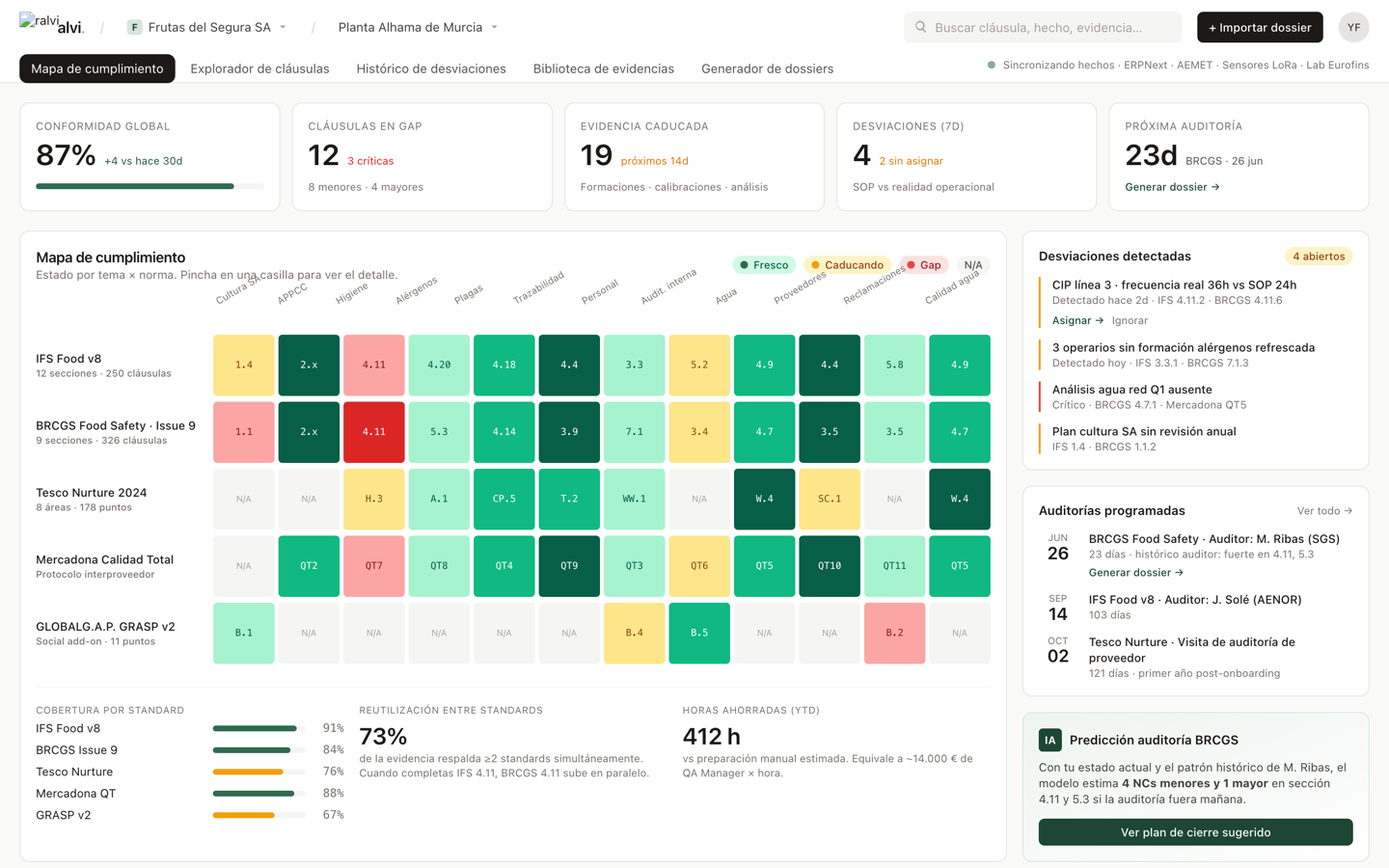1389x868 pixels.
Task: Open Planta Alhama de Murcia plant dropdown
Action: click(x=418, y=27)
